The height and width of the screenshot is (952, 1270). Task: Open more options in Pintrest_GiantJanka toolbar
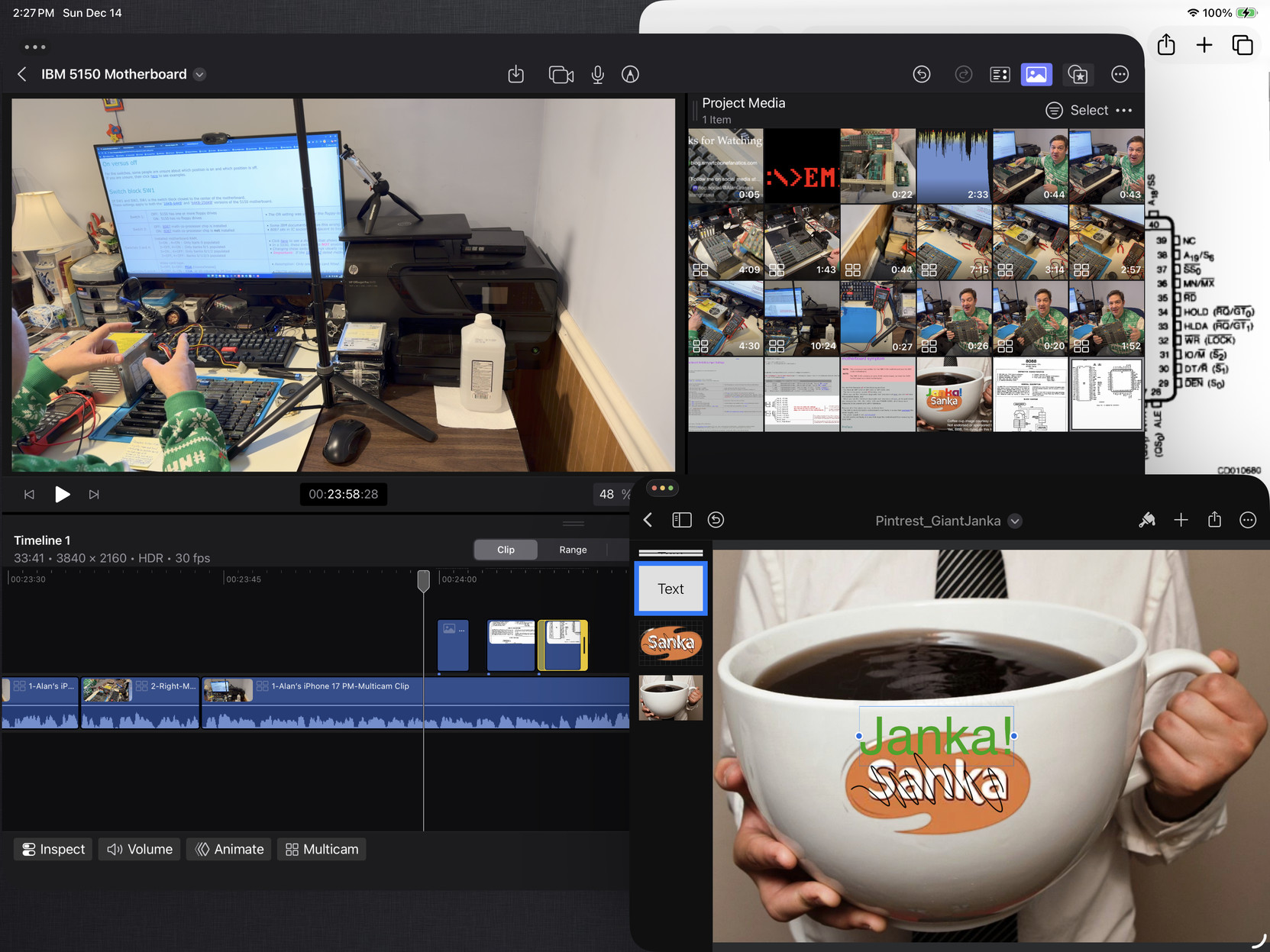pos(1248,521)
